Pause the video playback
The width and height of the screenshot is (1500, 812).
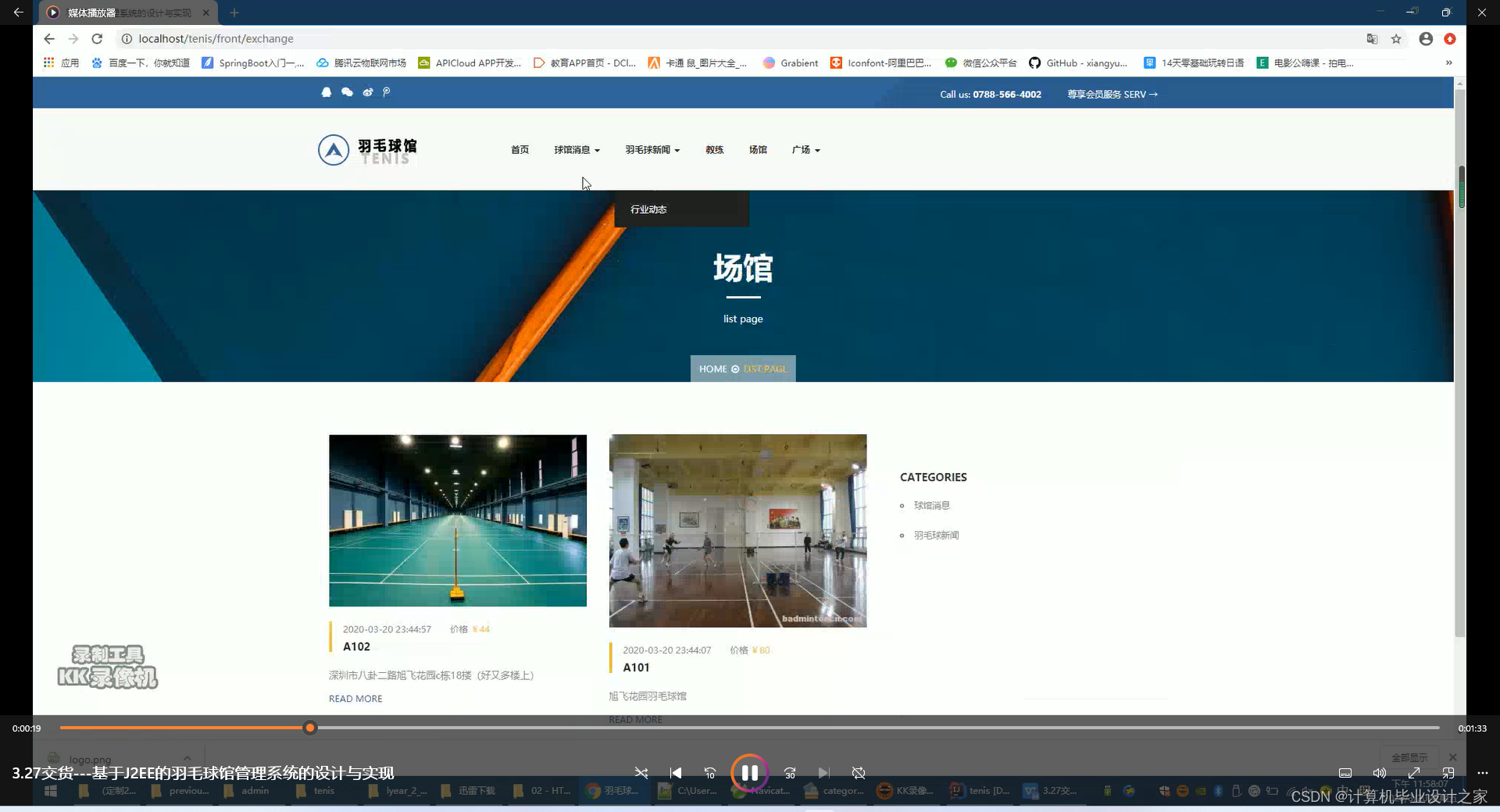(749, 773)
